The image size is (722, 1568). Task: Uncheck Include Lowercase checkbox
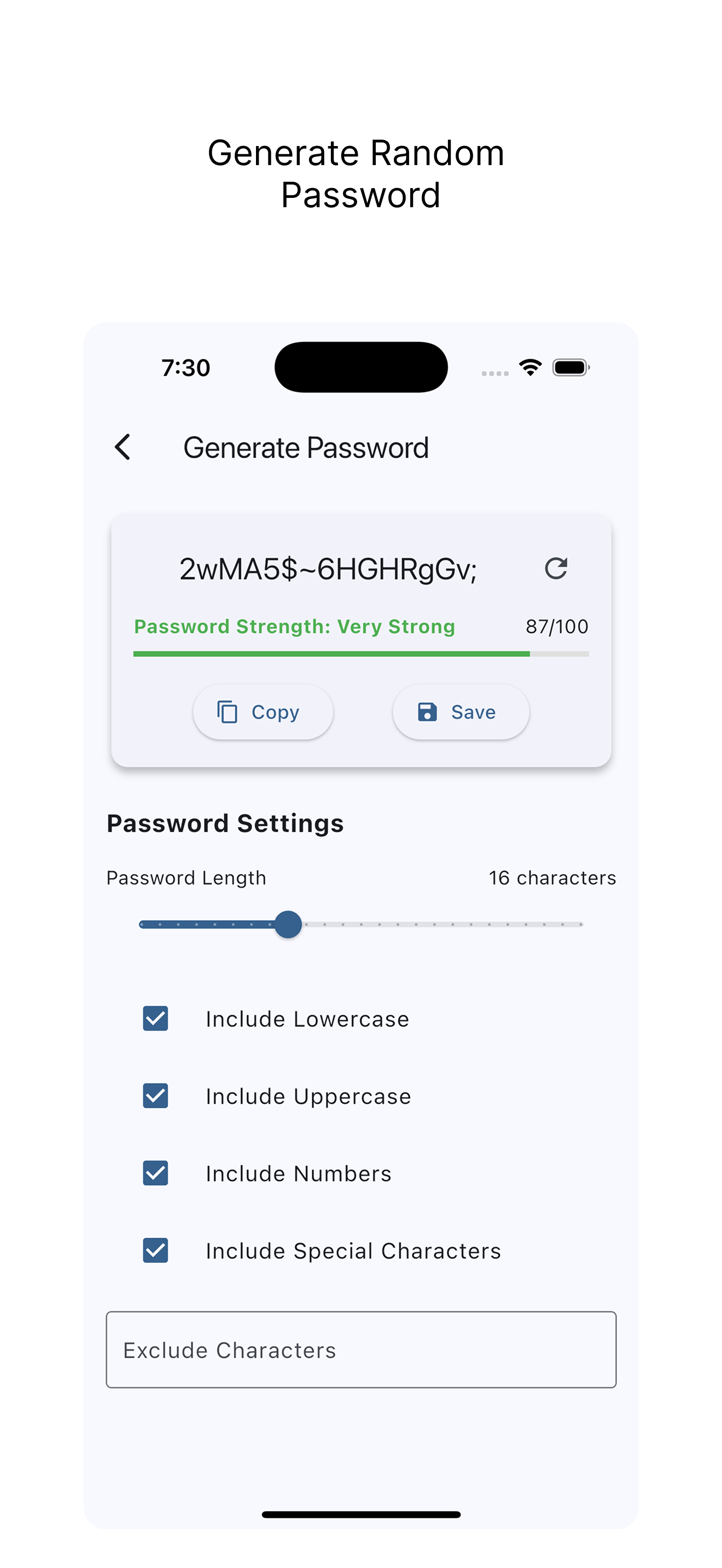coord(155,1019)
